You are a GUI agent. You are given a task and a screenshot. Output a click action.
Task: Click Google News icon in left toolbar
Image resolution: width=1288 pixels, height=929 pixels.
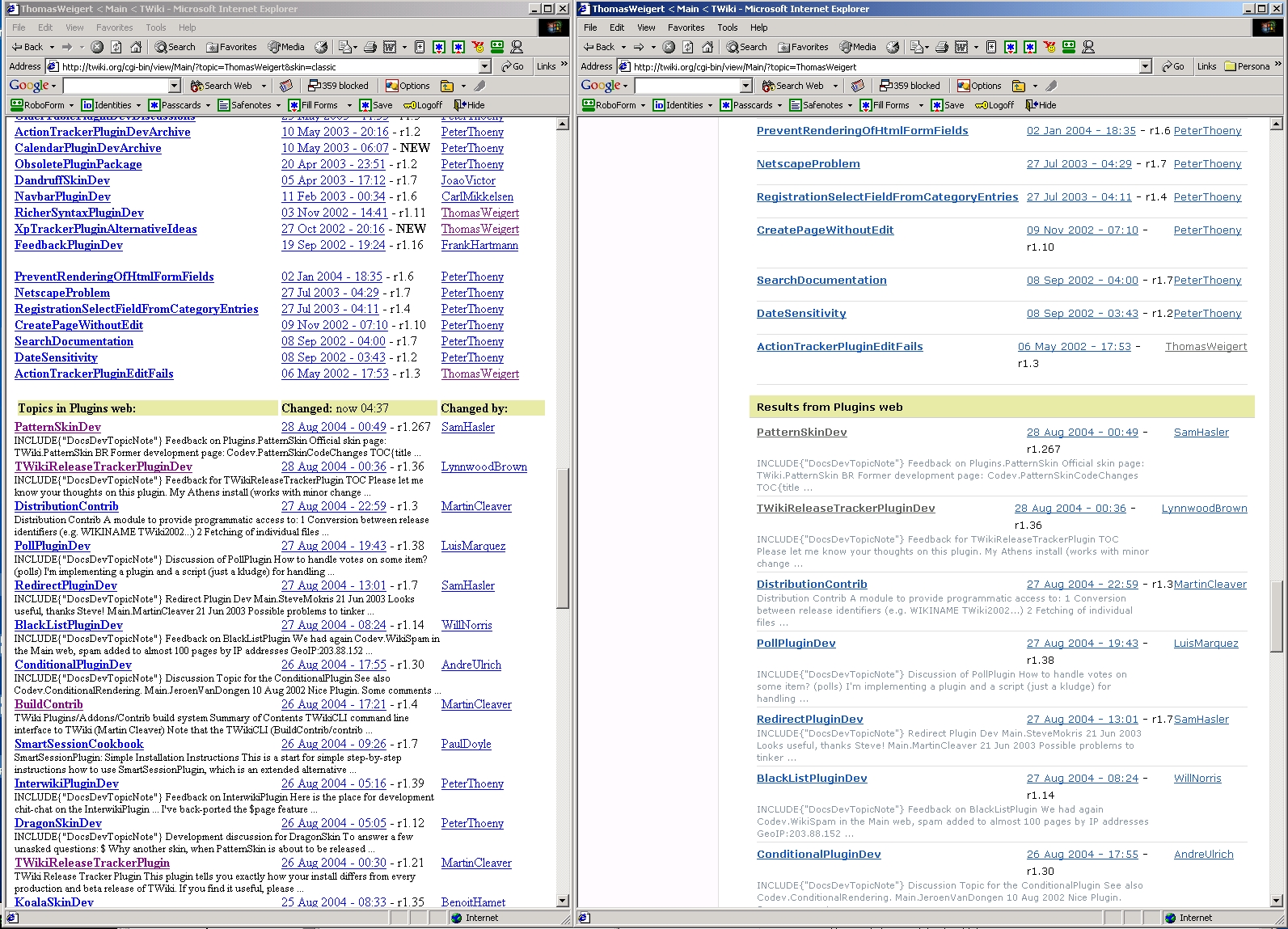click(x=285, y=86)
